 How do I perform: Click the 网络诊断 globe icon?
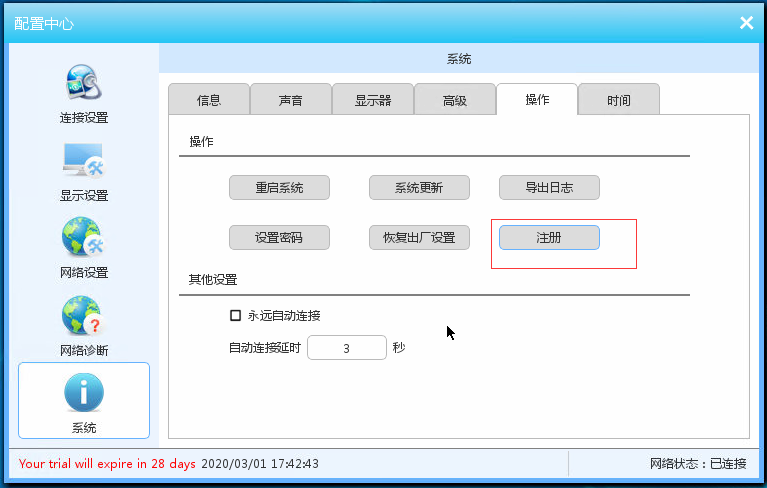pyautogui.click(x=83, y=316)
